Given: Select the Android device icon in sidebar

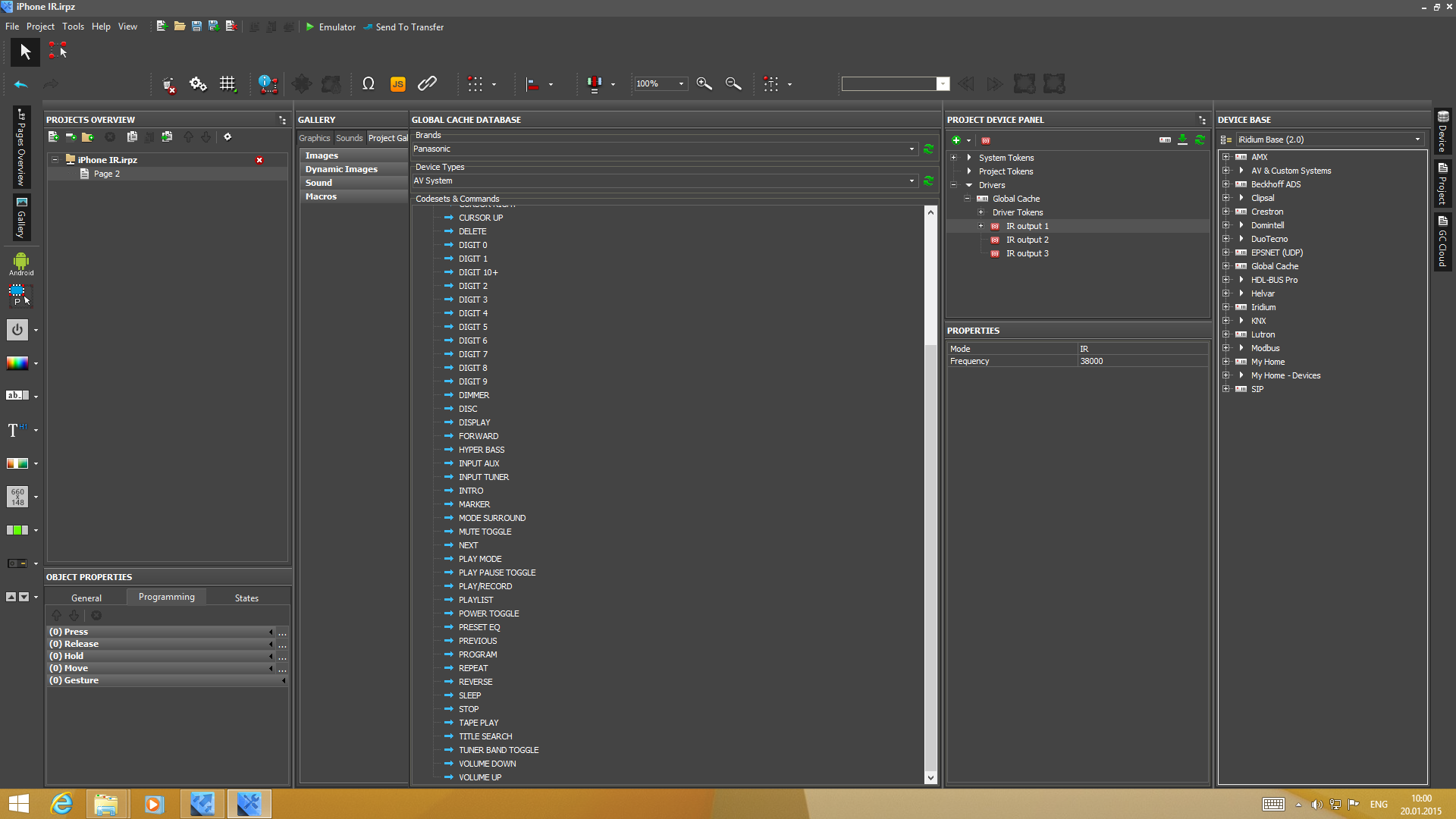Looking at the screenshot, I should [x=20, y=263].
